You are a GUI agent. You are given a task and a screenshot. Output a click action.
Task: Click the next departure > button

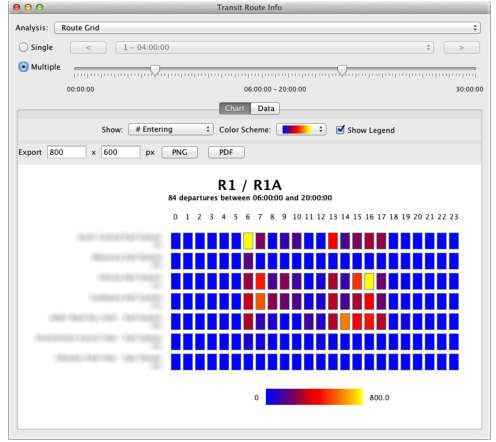[461, 47]
